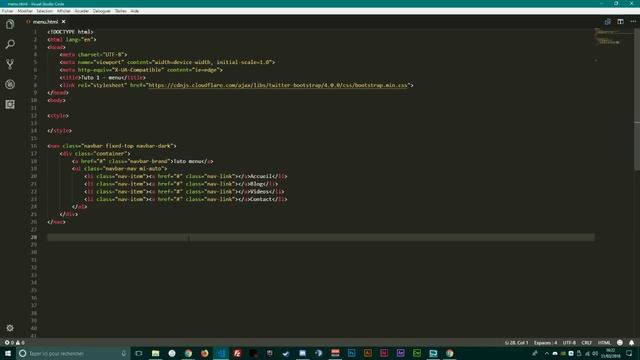Close the menu.html tab with its X
Viewport: 640px width, 360px height.
point(63,22)
